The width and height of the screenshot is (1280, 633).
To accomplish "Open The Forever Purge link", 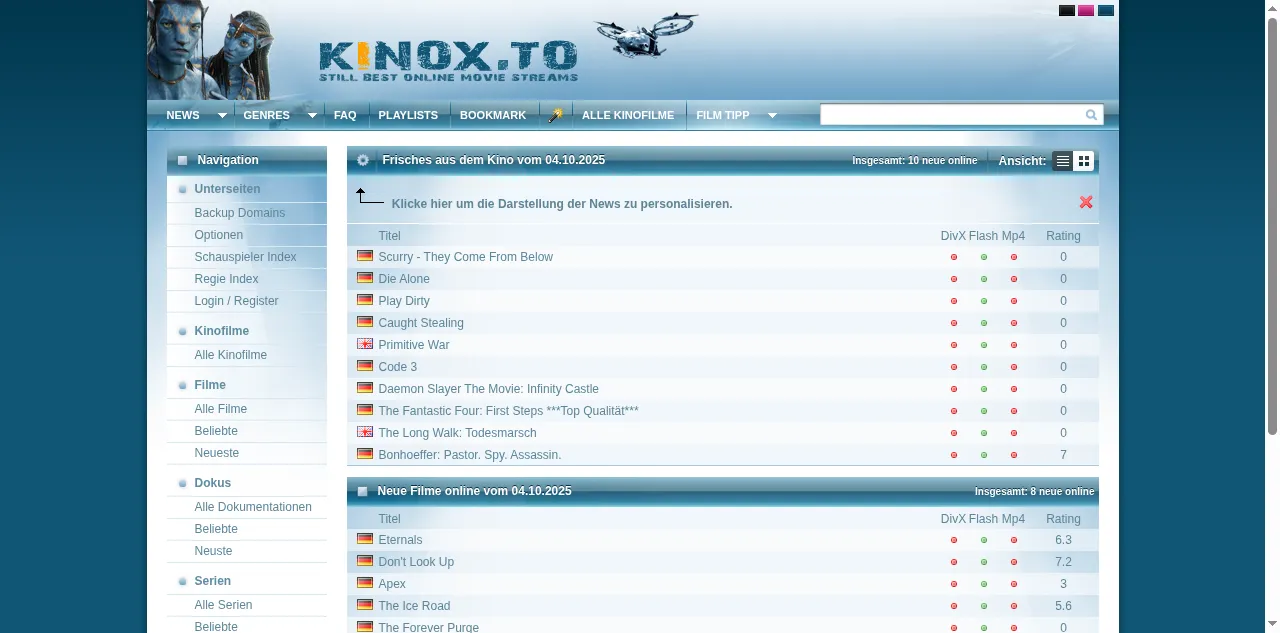I will 429,627.
